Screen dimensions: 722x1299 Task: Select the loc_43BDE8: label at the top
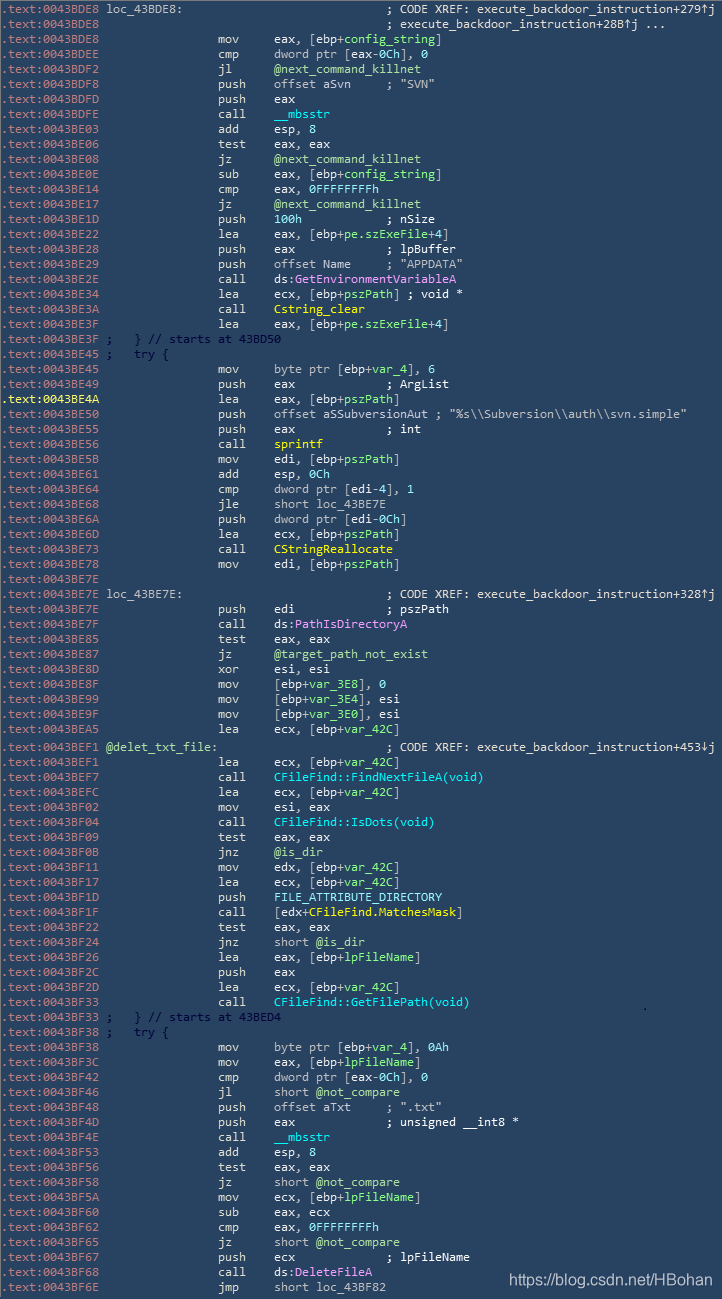coord(144,9)
